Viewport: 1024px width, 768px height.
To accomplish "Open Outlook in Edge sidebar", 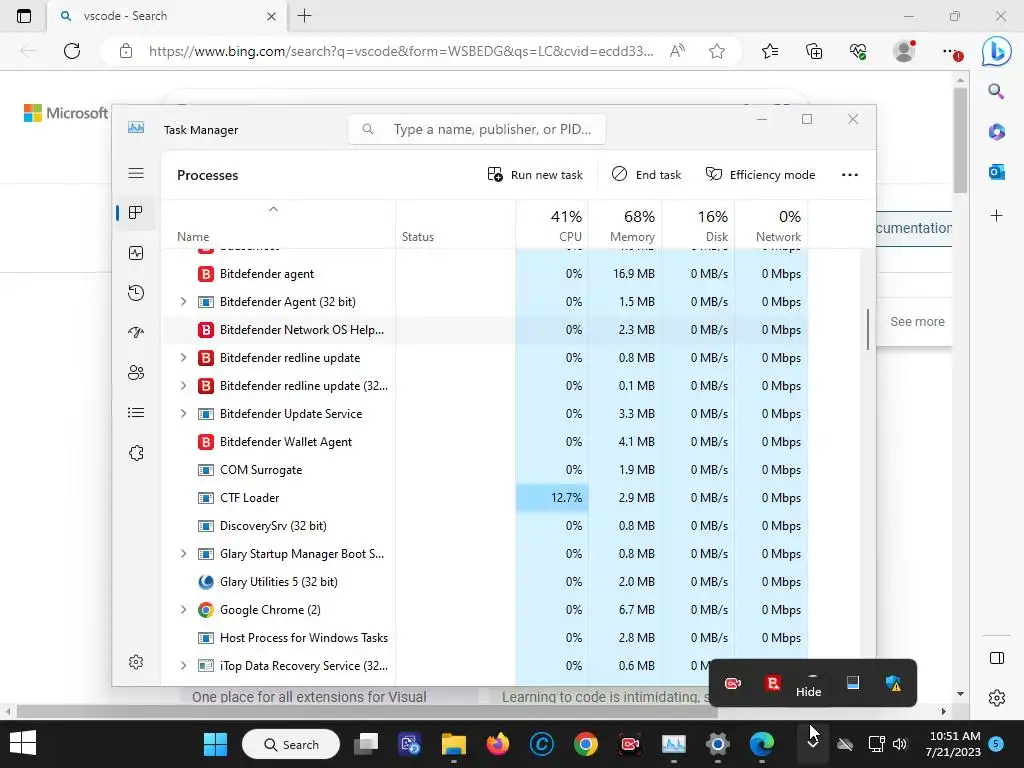I will (996, 172).
